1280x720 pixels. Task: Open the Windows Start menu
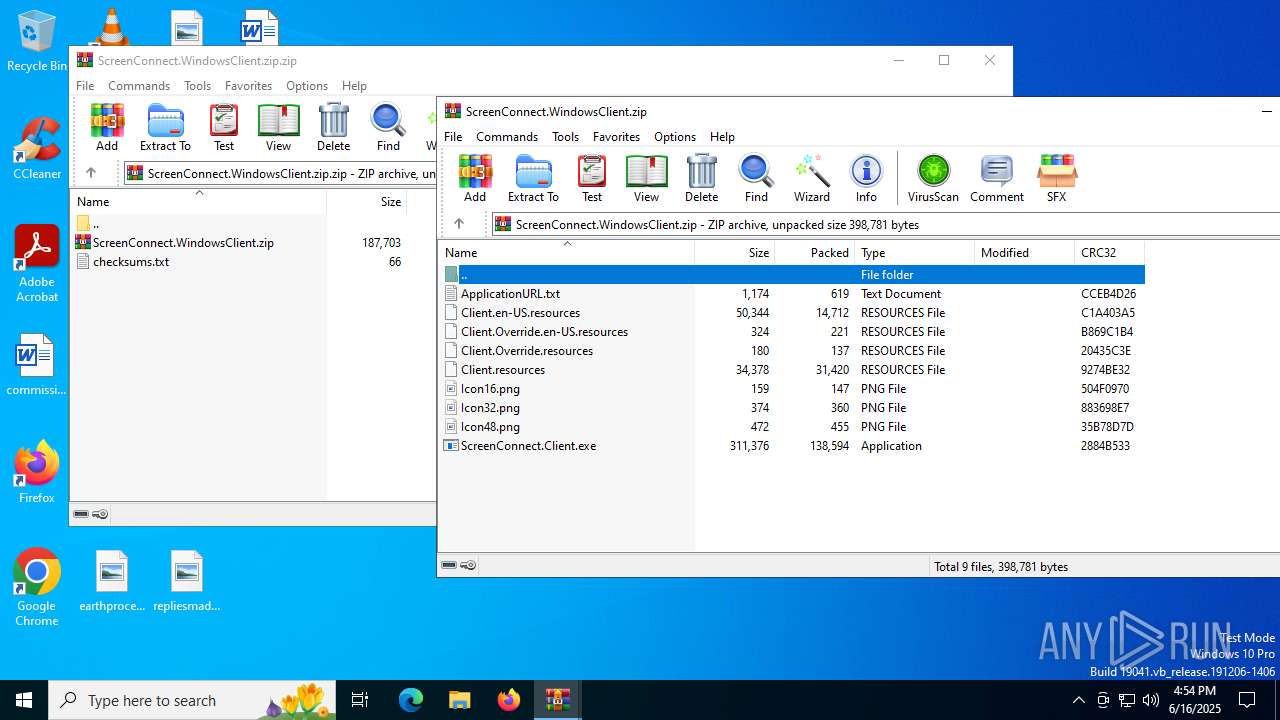(x=24, y=700)
